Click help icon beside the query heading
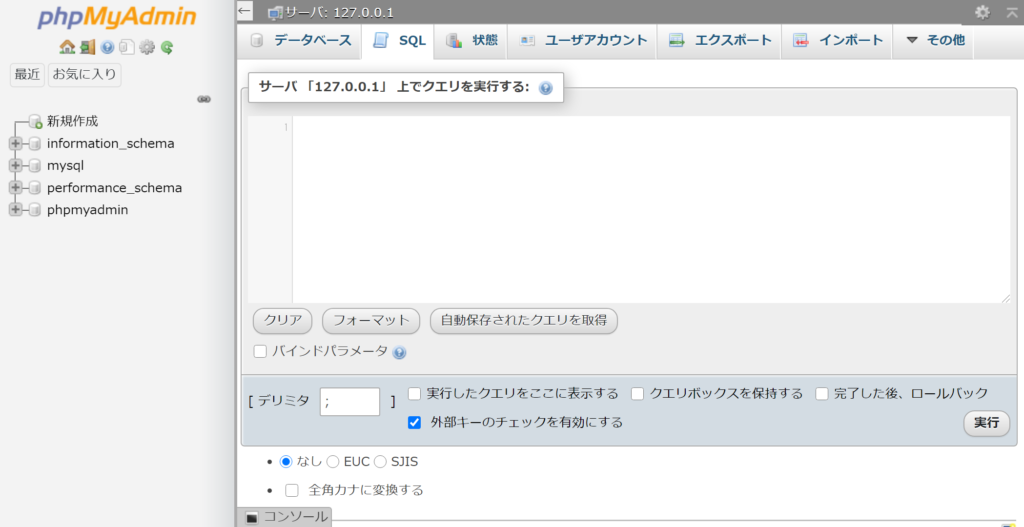Image resolution: width=1024 pixels, height=527 pixels. point(545,88)
